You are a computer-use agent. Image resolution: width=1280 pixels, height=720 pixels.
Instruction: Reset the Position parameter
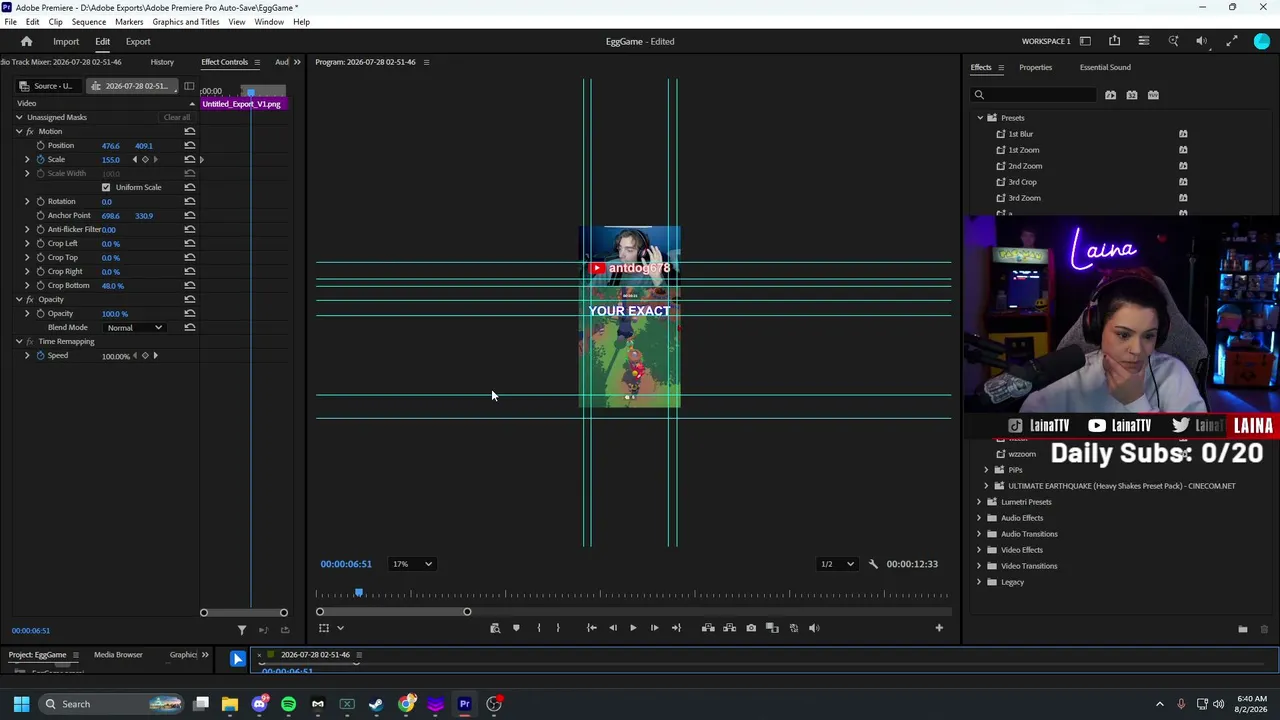[189, 146]
